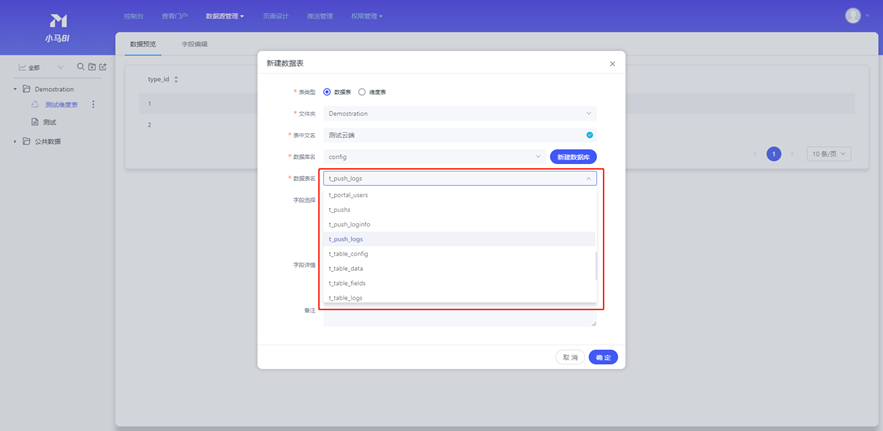Click the 新建数据库 button
The image size is (883, 431).
click(573, 157)
